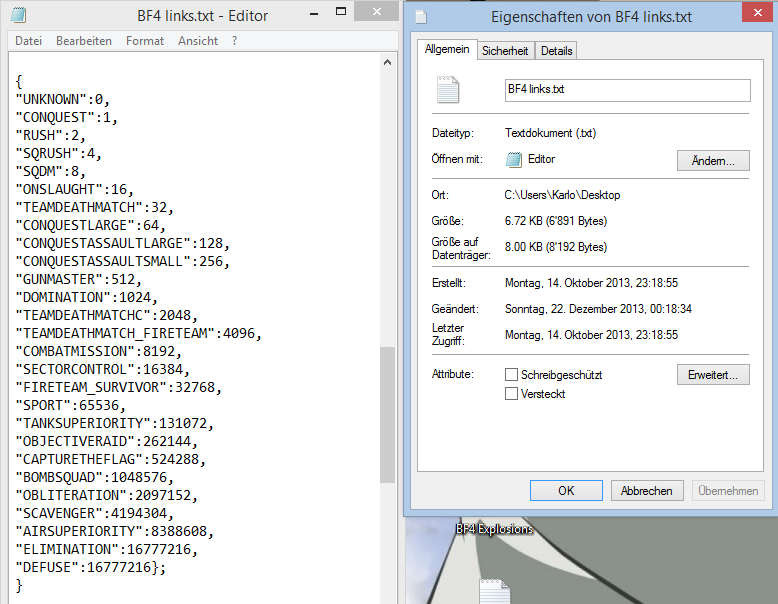Click the line "OBLITERATION":2097152,
Image resolution: width=778 pixels, height=604 pixels.
point(107,495)
